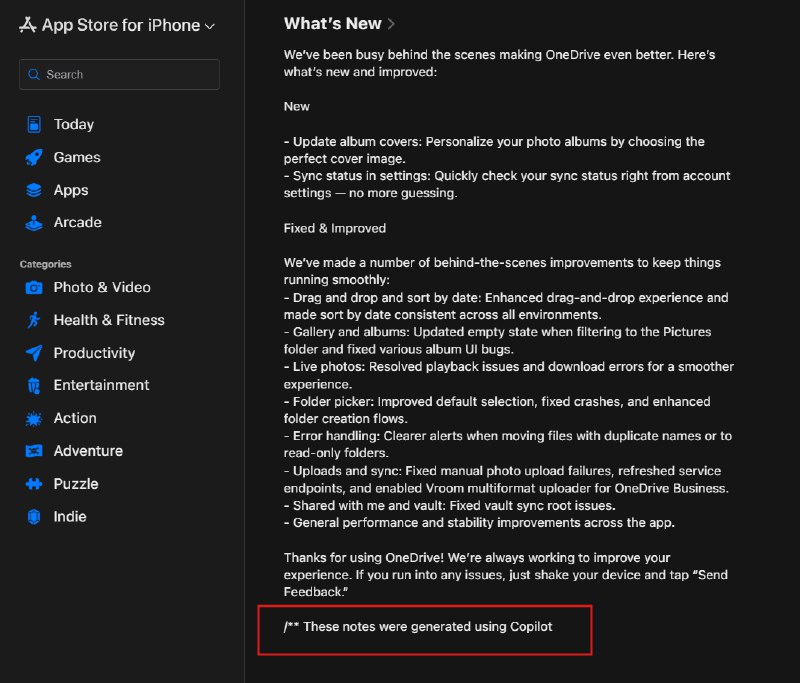Click the Photo & Video camera icon
This screenshot has width=800, height=683.
(x=32, y=287)
